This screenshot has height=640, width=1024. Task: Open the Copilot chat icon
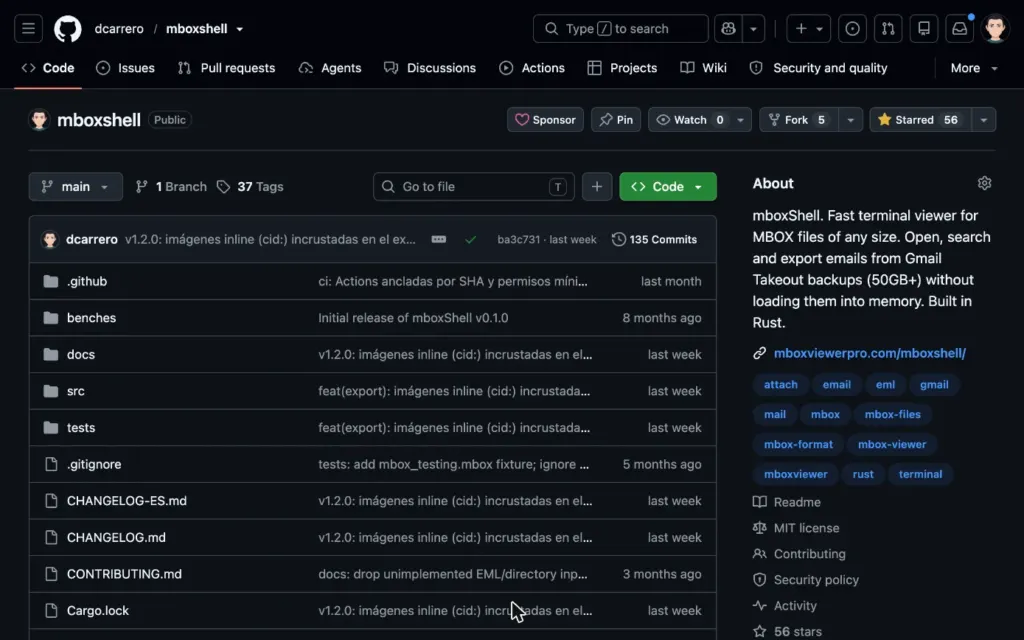pos(728,29)
